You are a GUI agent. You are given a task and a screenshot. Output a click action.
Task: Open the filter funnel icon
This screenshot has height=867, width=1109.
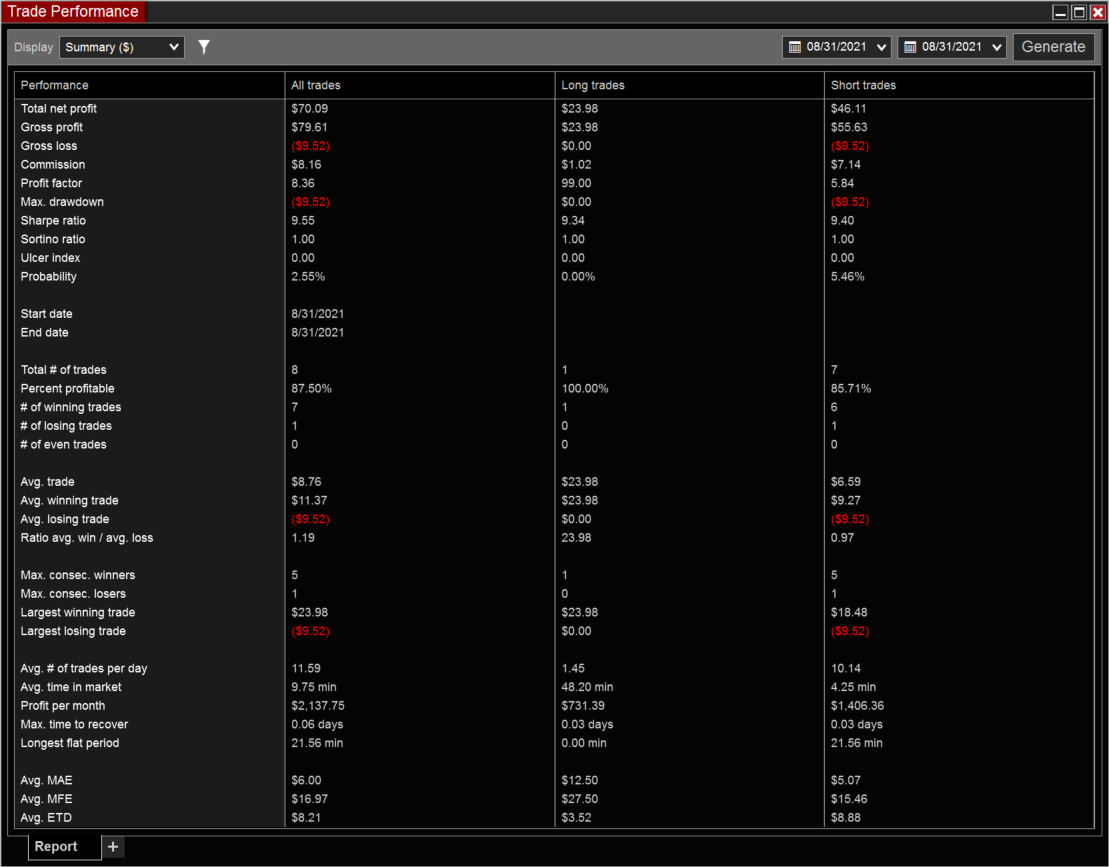pyautogui.click(x=204, y=47)
